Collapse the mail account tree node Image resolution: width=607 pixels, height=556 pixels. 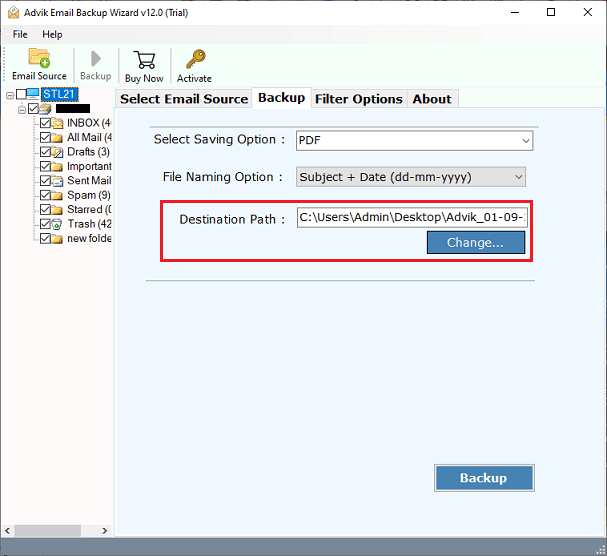pyautogui.click(x=22, y=110)
